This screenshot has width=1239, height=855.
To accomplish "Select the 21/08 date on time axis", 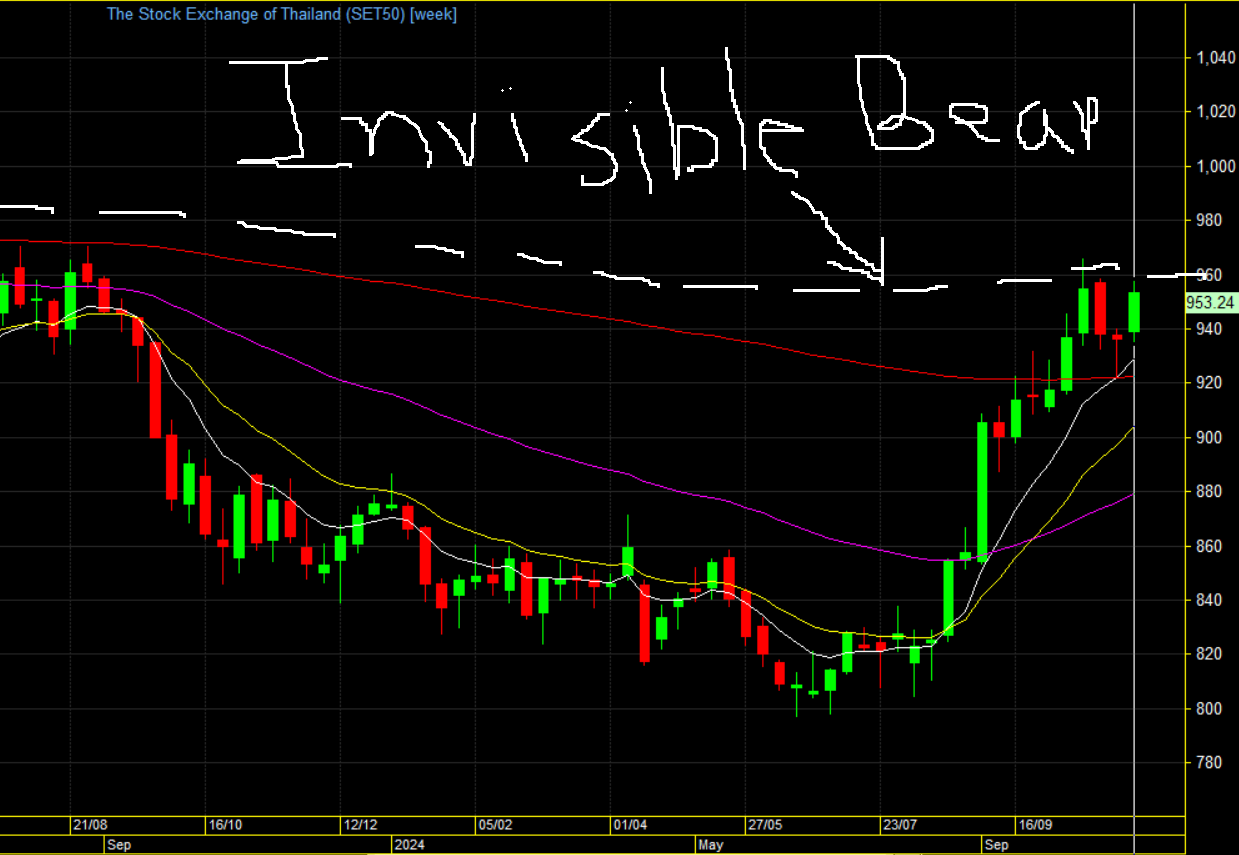I will point(90,825).
